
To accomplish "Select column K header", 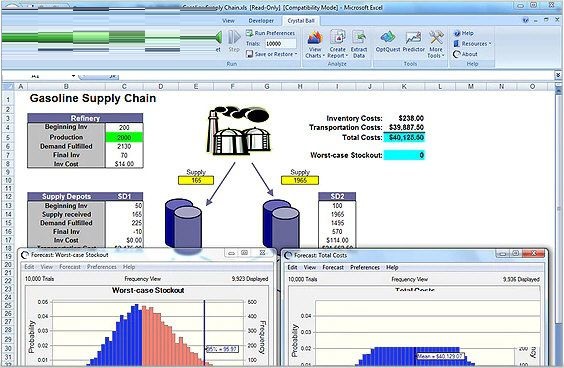I will [x=404, y=86].
